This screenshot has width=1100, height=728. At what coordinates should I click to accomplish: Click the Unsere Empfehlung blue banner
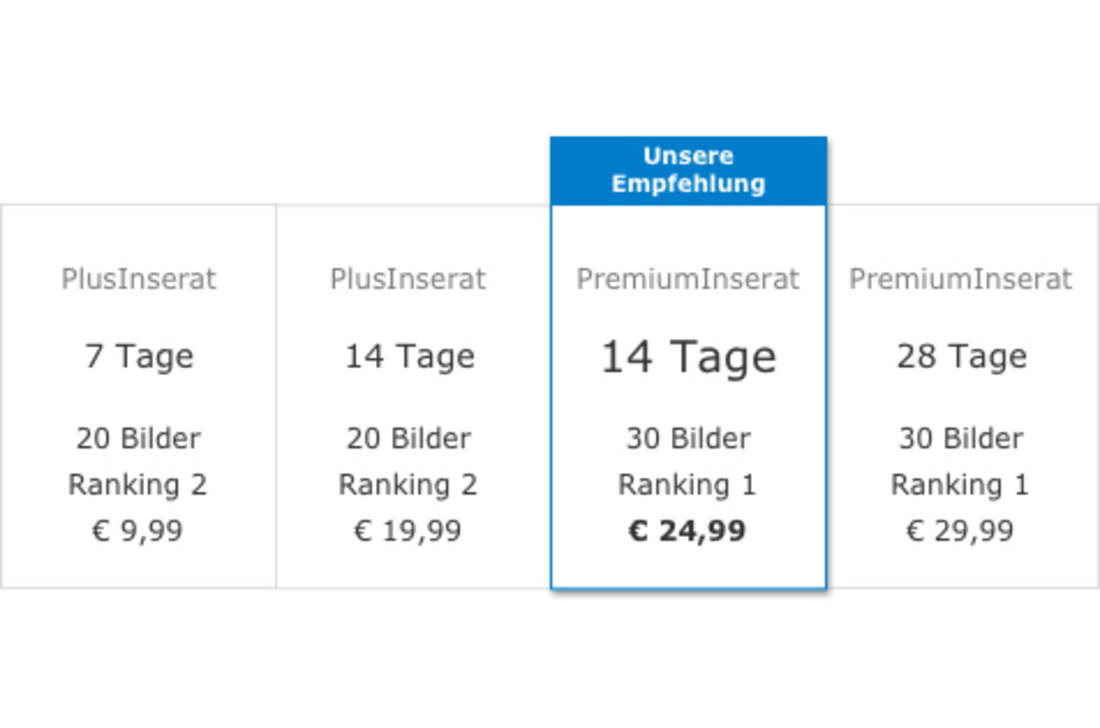point(689,170)
